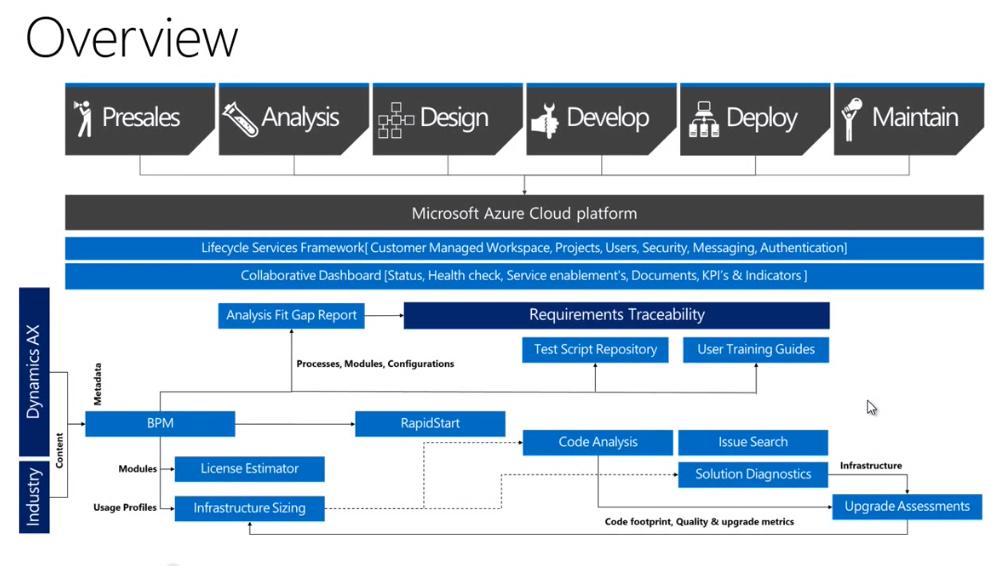Viewport: 1002px width, 566px height.
Task: Click the vertical Content label
Action: pyautogui.click(x=59, y=450)
